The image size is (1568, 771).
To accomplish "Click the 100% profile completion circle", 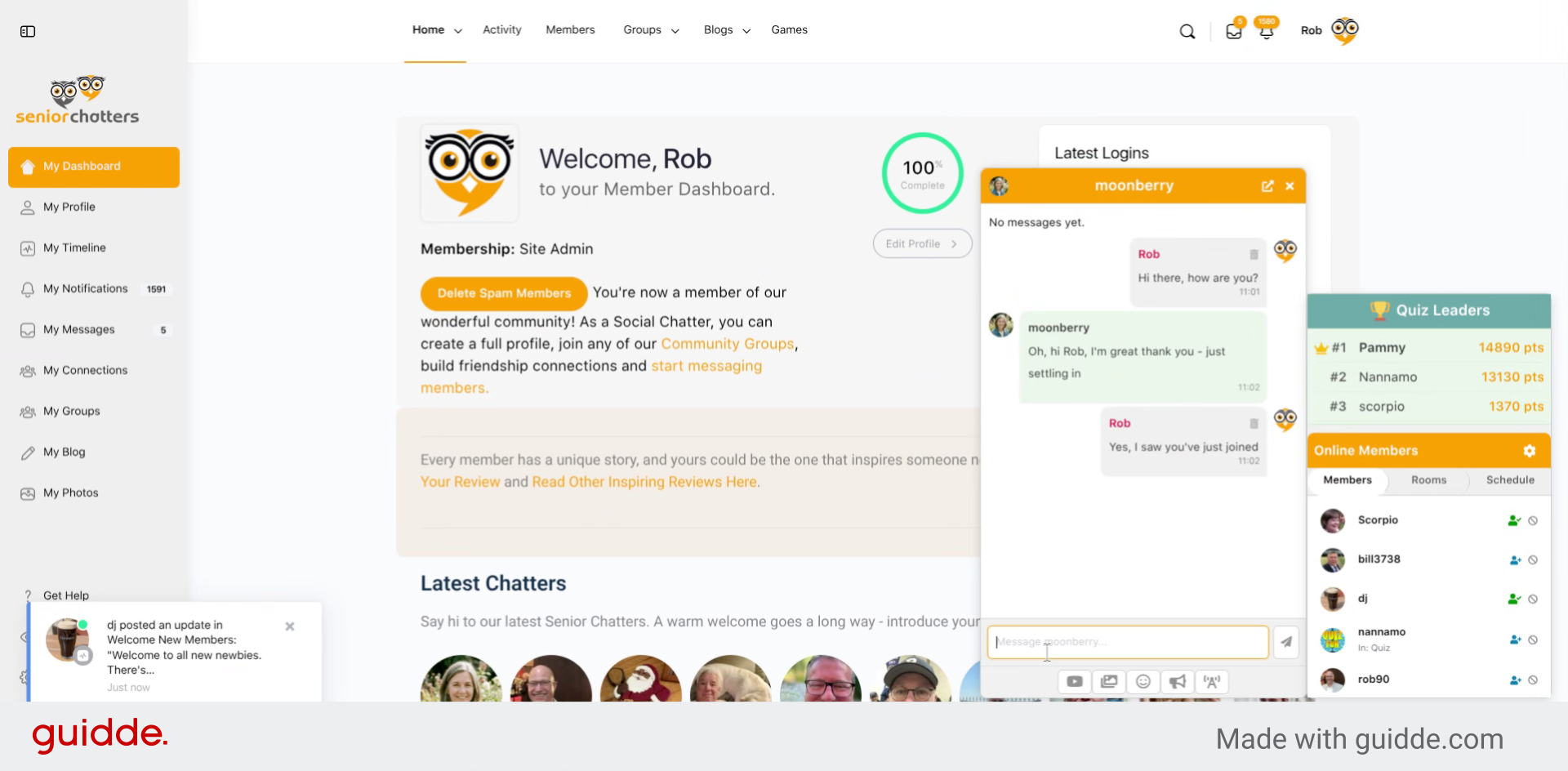I will 923,173.
